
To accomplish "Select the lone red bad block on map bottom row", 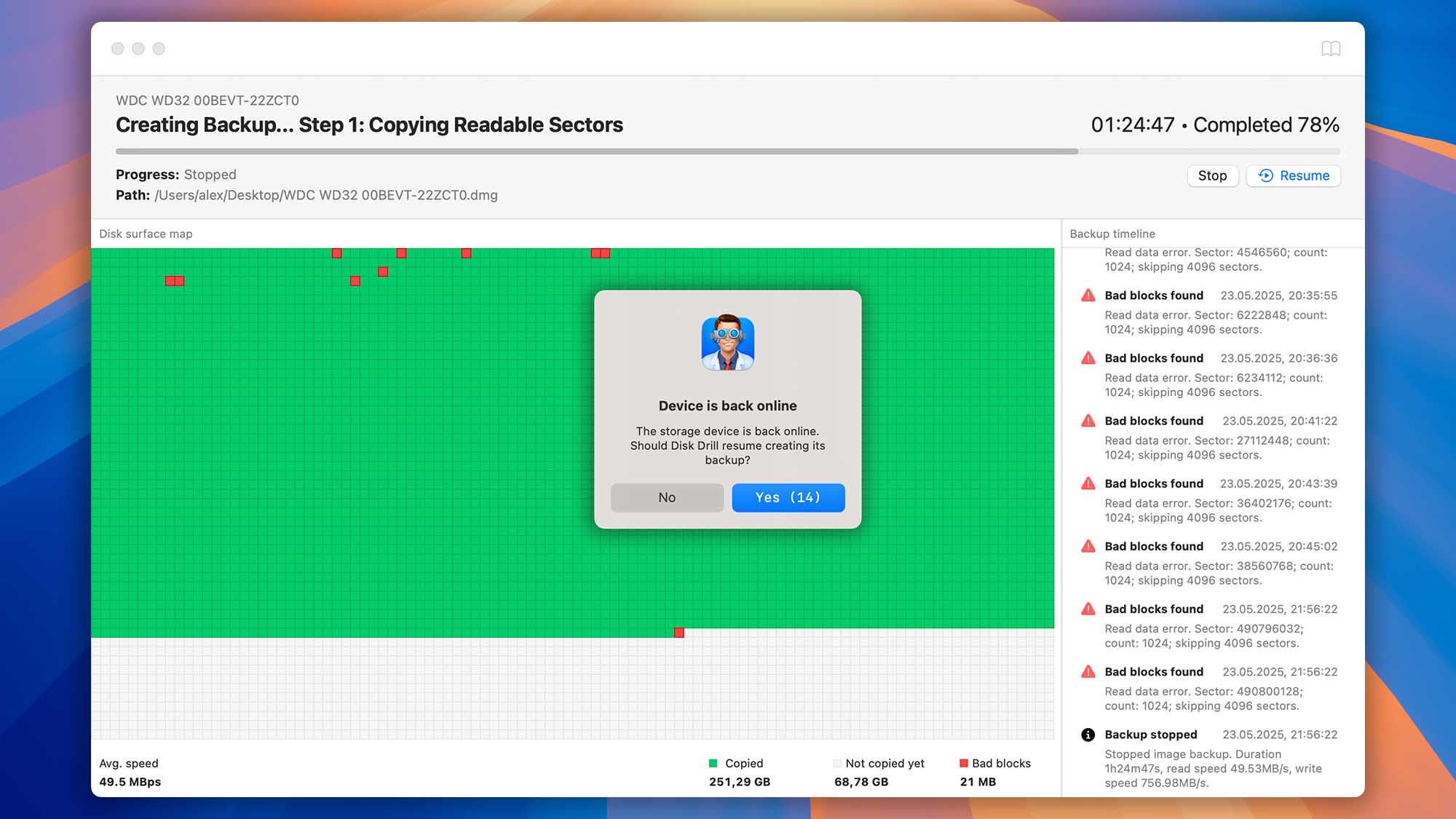I will click(679, 633).
